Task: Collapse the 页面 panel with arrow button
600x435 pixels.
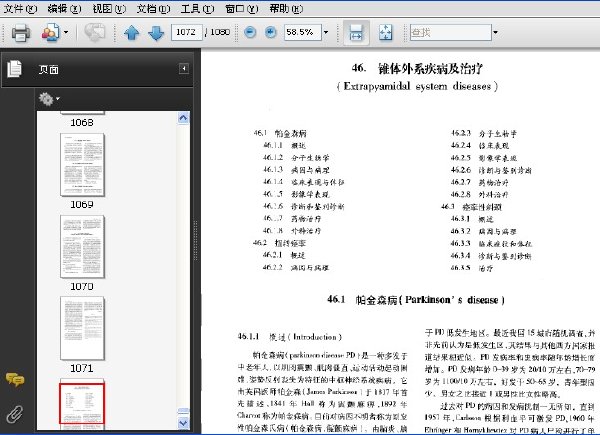Action: (x=184, y=68)
